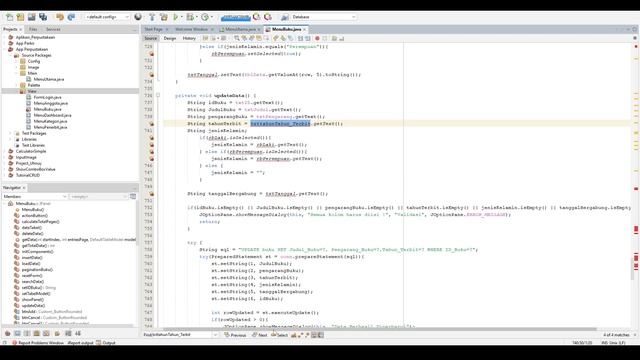640x360 pixels.
Task: Click the Open Project toolbar icon
Action: tap(31, 17)
